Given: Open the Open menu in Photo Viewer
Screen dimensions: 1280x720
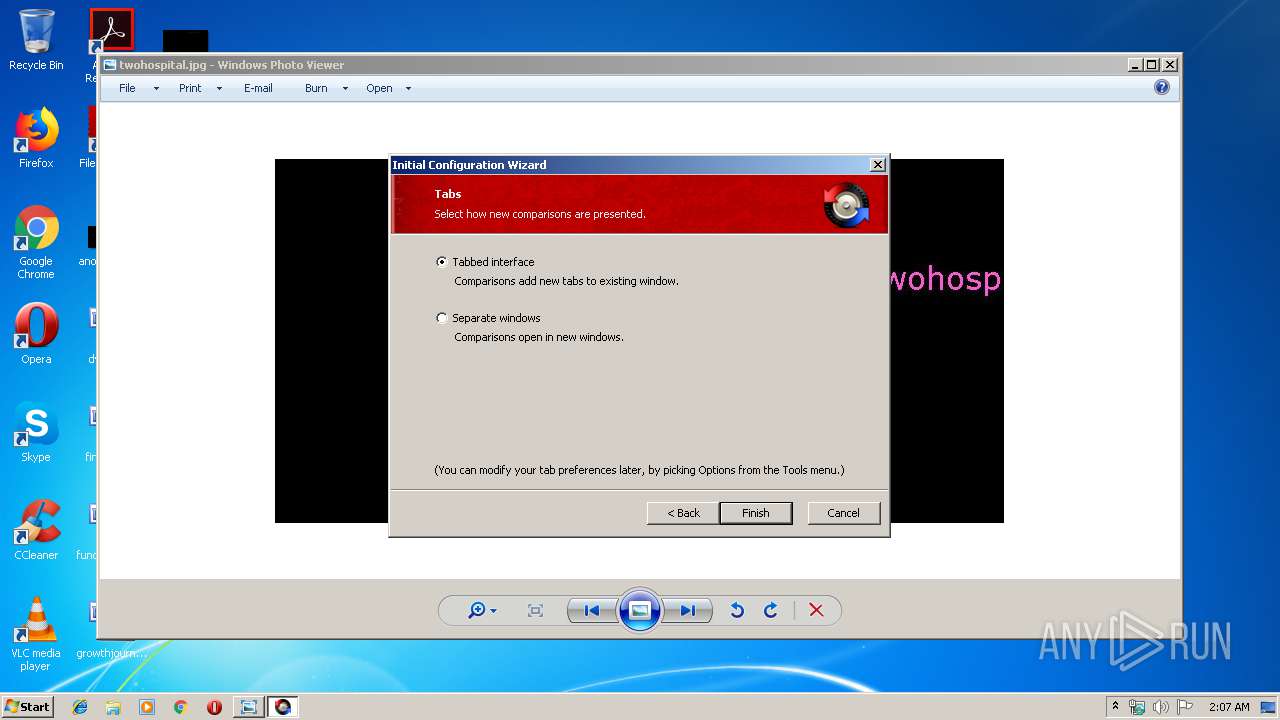Looking at the screenshot, I should coord(379,88).
